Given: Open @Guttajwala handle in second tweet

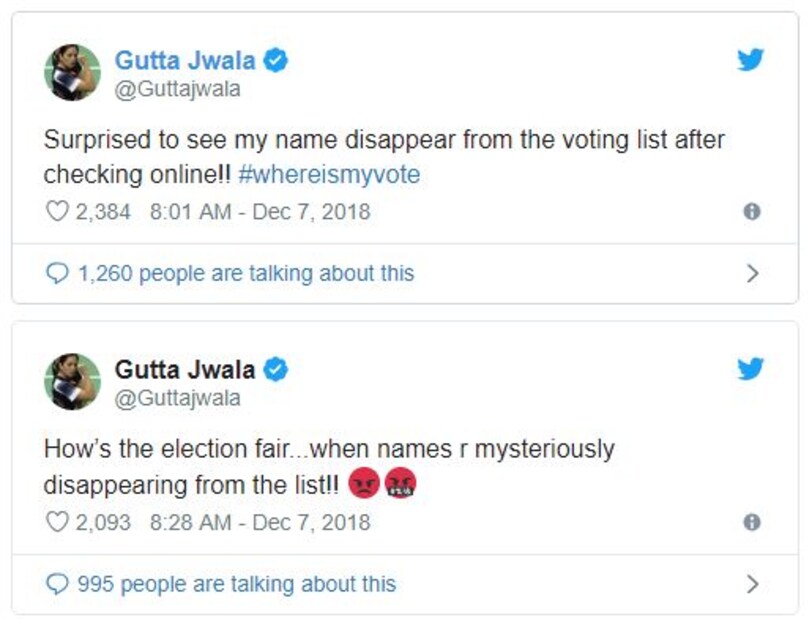Looking at the screenshot, I should point(177,398).
